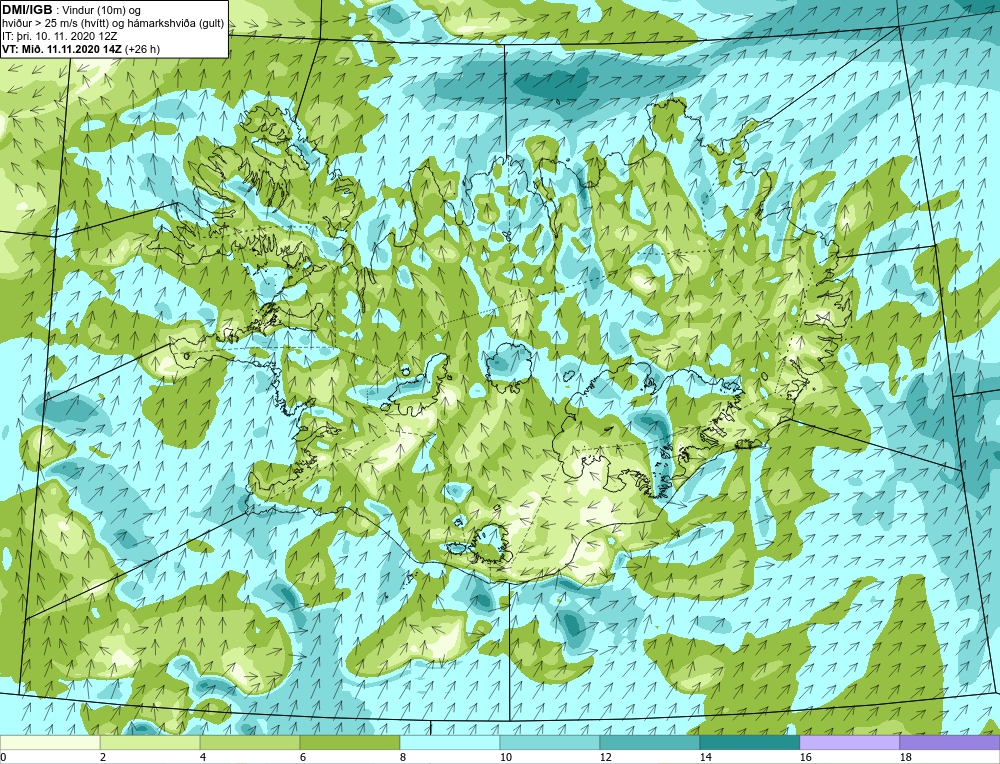The width and height of the screenshot is (1000, 764).
Task: Click the legend tick label '18'
Action: click(x=906, y=758)
